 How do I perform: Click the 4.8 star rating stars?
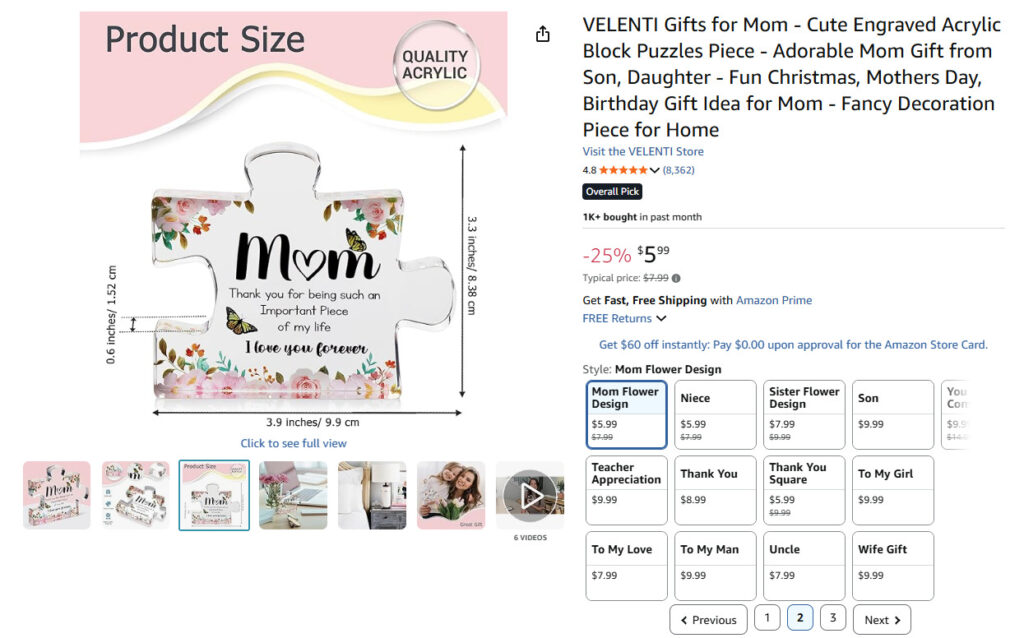coord(625,170)
